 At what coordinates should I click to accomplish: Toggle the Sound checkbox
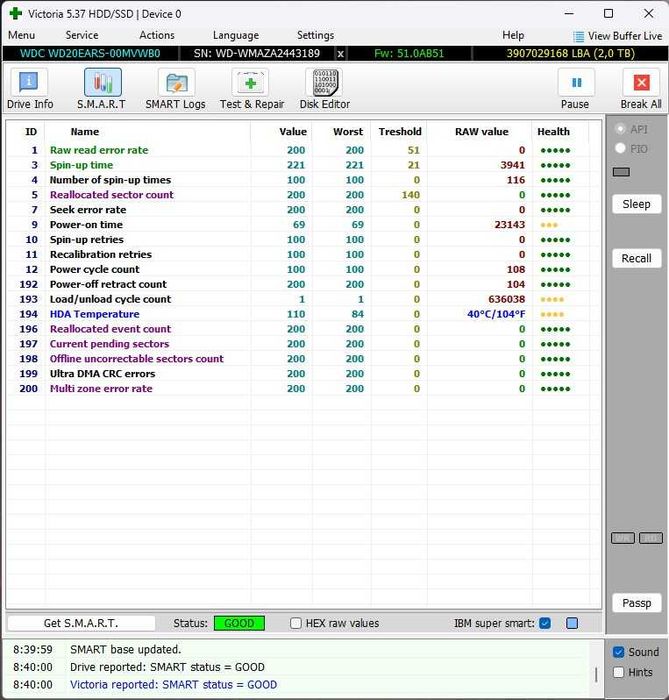(x=619, y=652)
